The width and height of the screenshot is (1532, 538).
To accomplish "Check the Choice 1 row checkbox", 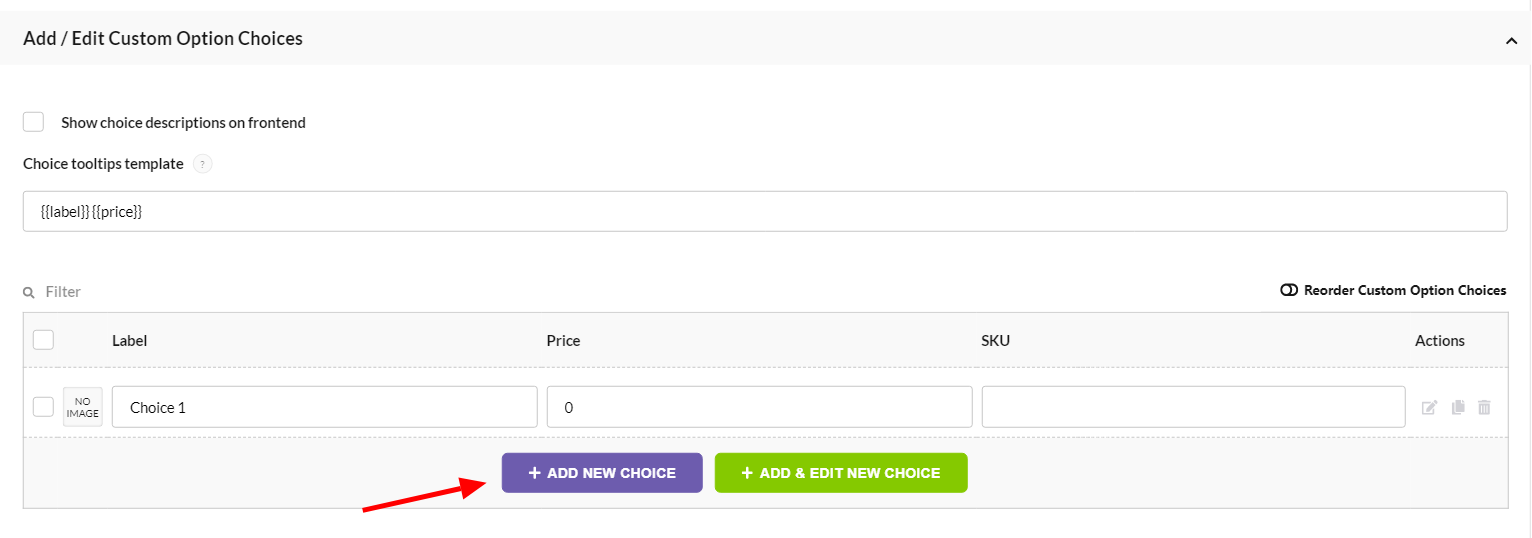I will pos(43,407).
